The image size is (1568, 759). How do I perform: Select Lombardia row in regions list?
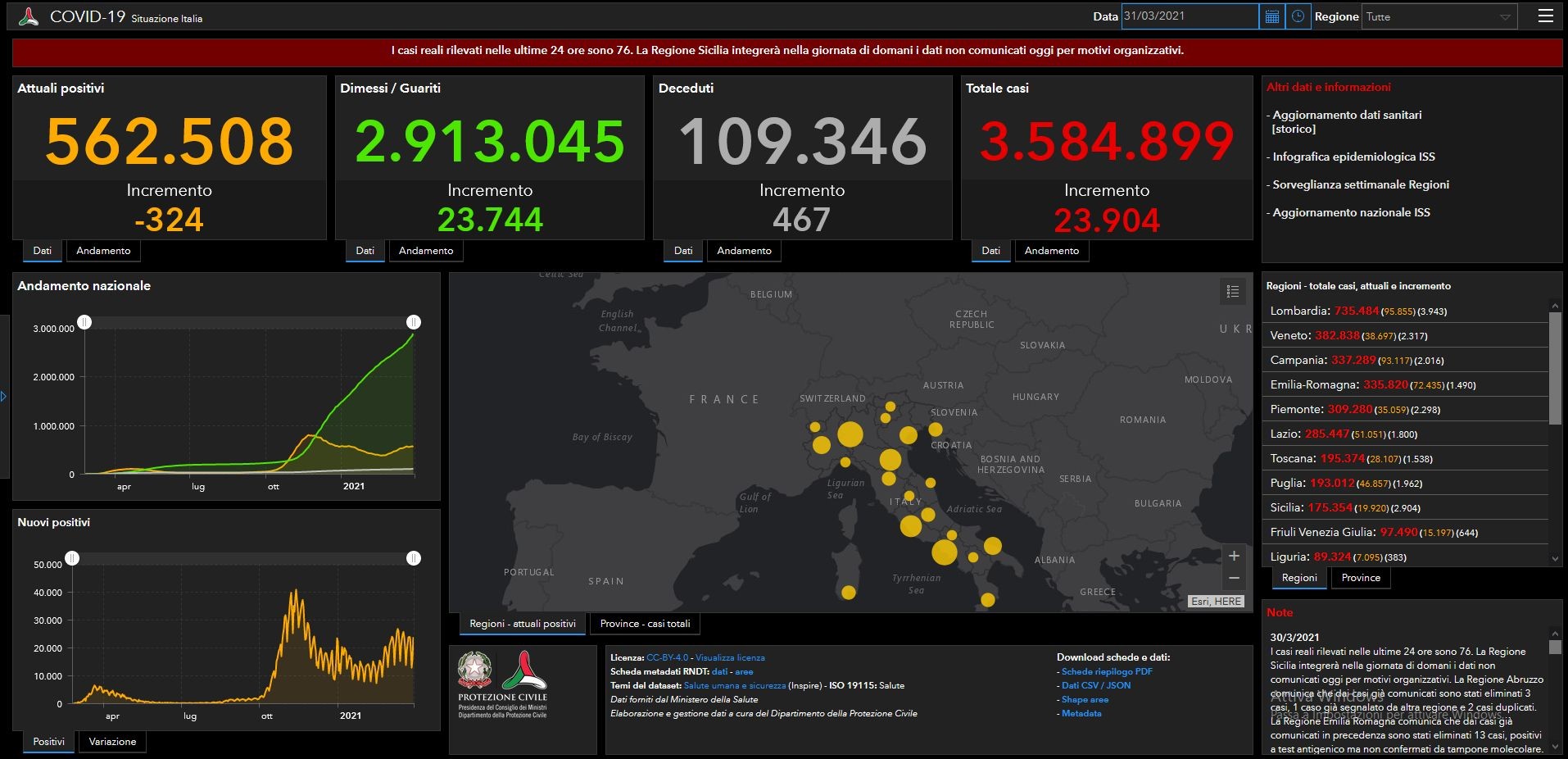coord(1406,311)
